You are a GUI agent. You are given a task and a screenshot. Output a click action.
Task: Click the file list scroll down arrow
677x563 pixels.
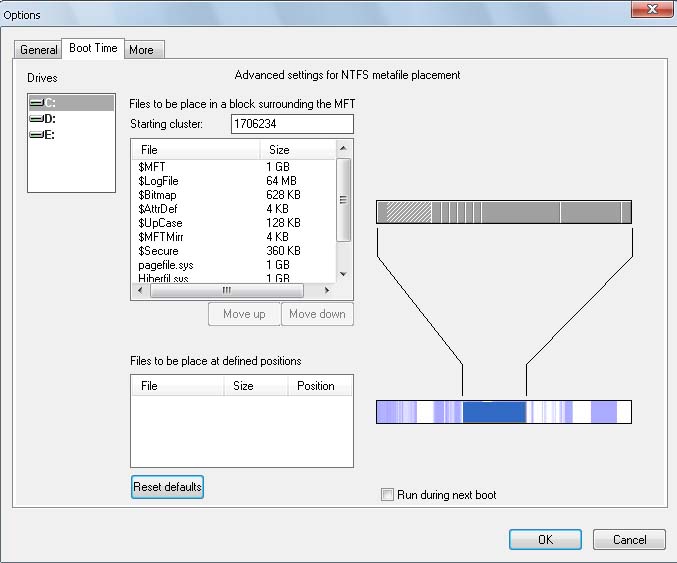click(343, 274)
